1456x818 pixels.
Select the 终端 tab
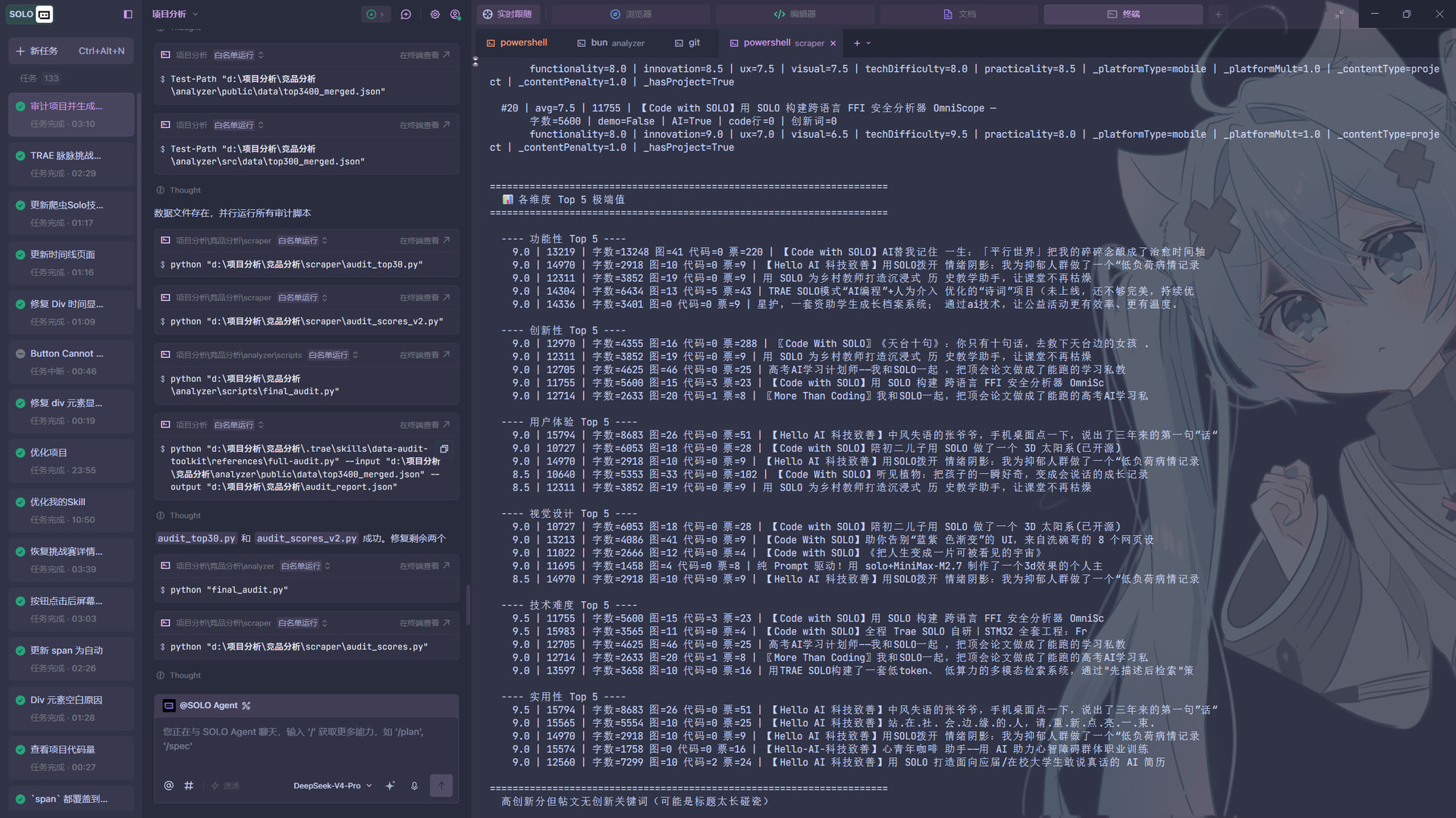tap(1123, 14)
